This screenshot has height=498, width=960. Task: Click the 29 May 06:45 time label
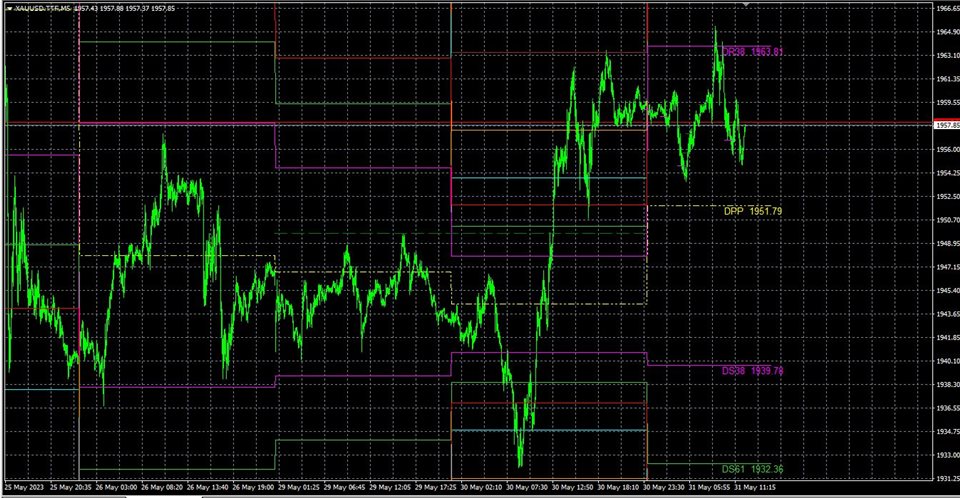pyautogui.click(x=344, y=488)
